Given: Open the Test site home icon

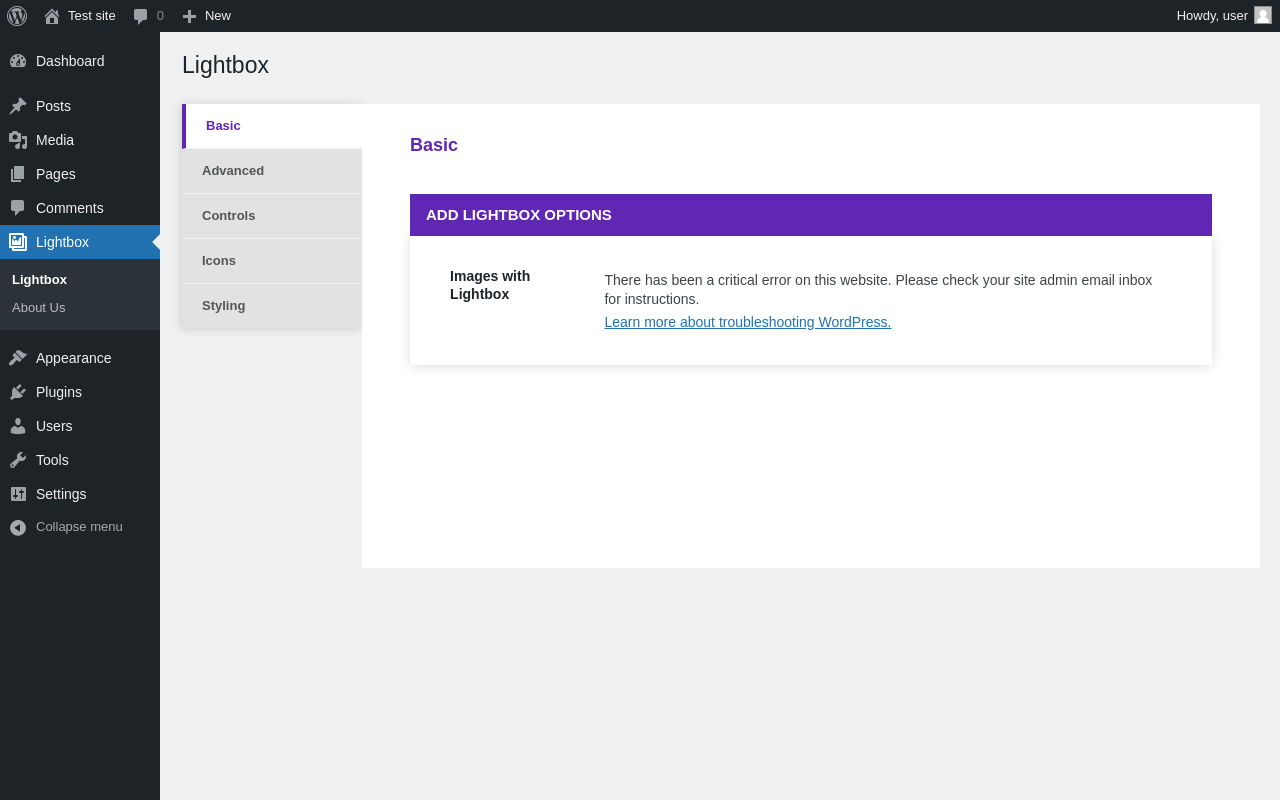Looking at the screenshot, I should pyautogui.click(x=52, y=16).
